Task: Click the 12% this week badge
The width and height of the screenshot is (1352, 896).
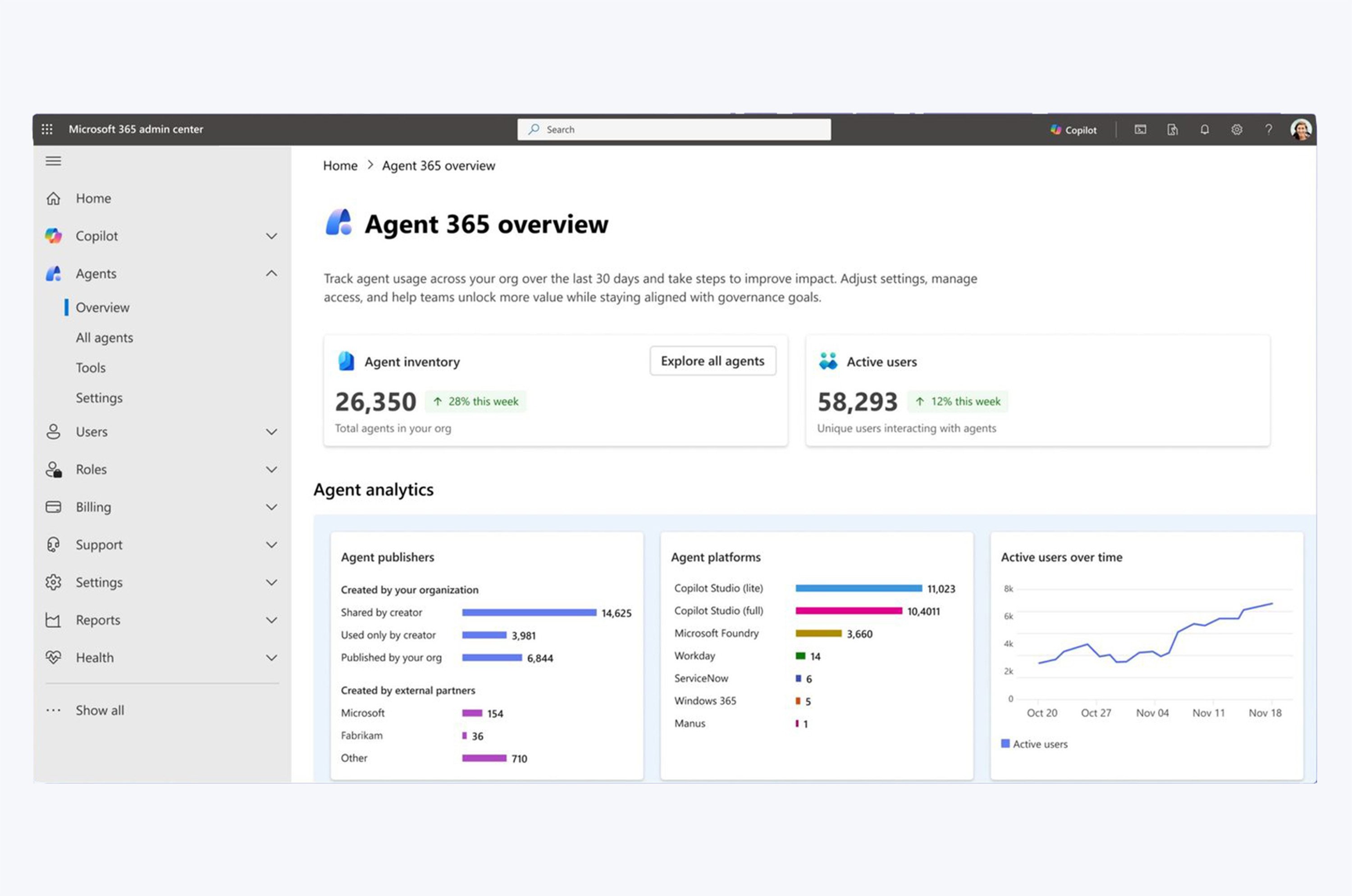Action: [x=958, y=401]
